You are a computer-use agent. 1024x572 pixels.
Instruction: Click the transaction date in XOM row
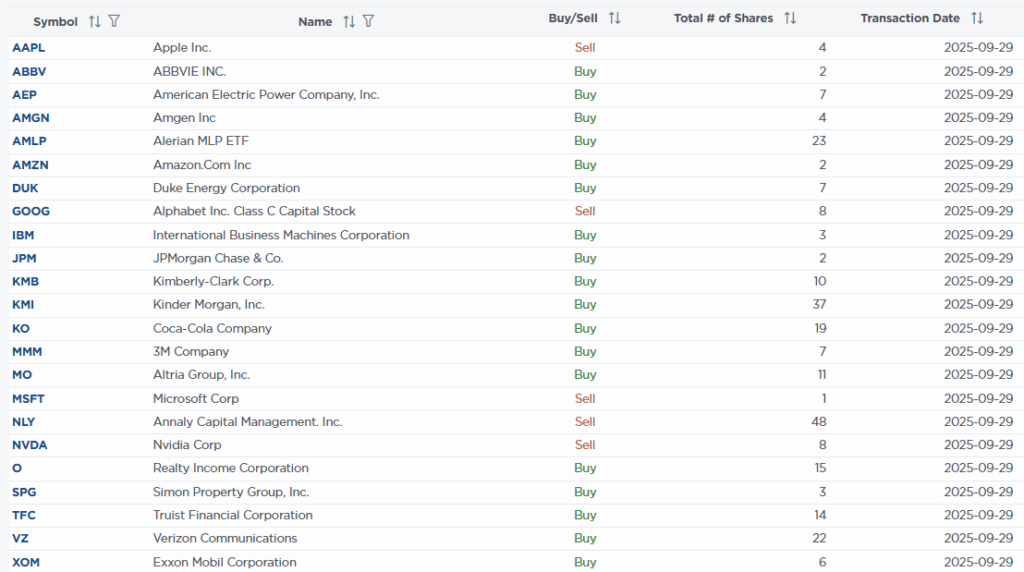point(978,562)
